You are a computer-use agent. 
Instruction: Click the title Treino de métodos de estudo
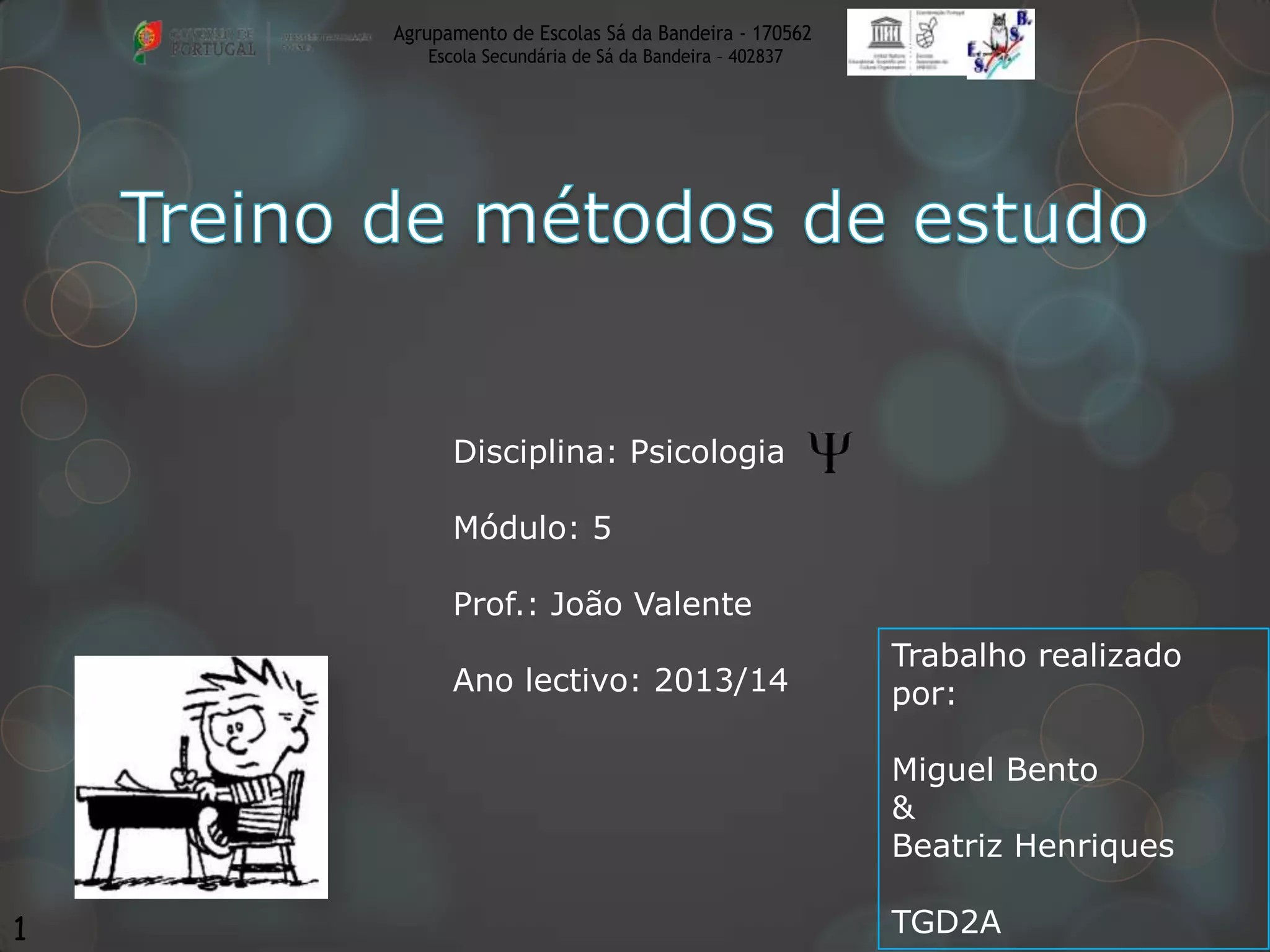pos(634,218)
